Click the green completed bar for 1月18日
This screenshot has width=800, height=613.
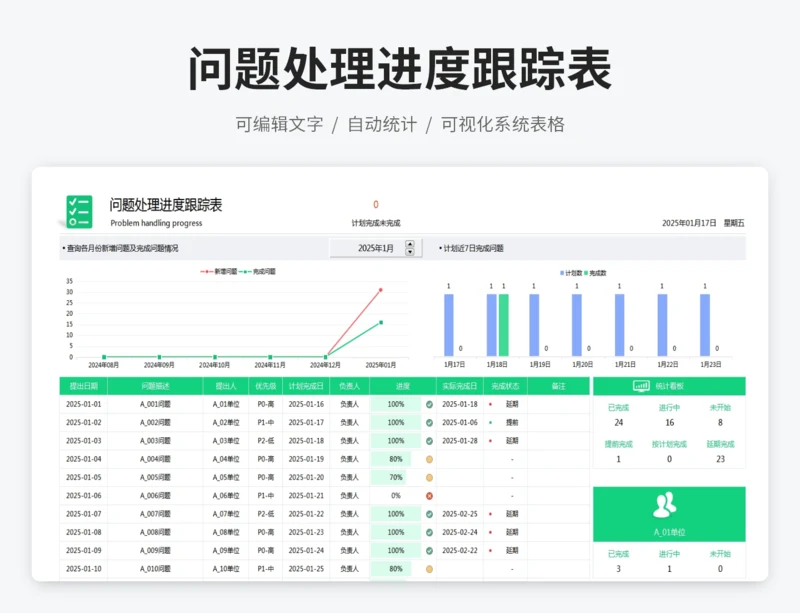click(x=504, y=325)
